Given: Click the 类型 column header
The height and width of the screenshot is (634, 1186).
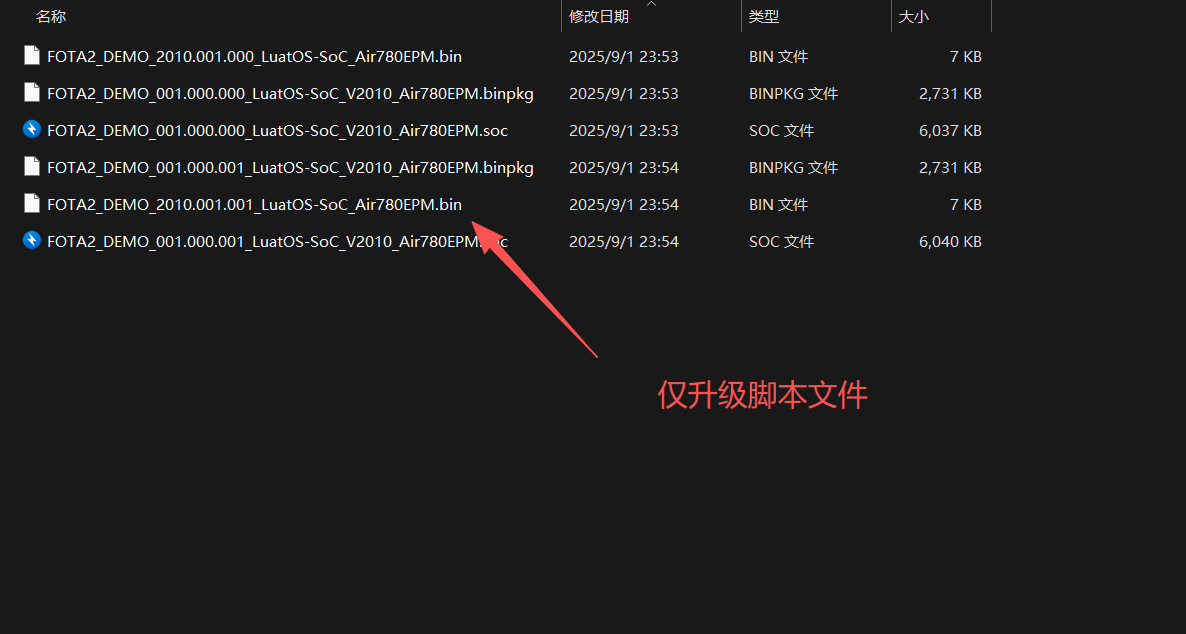Looking at the screenshot, I should (764, 17).
